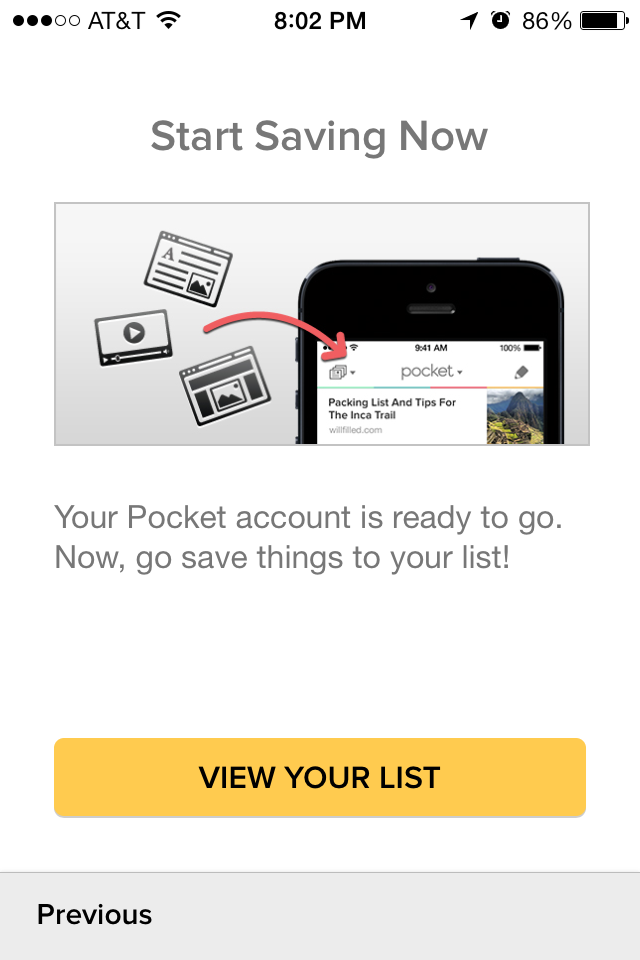Tap the red curved arrow graphic
The width and height of the screenshot is (640, 960).
click(277, 335)
